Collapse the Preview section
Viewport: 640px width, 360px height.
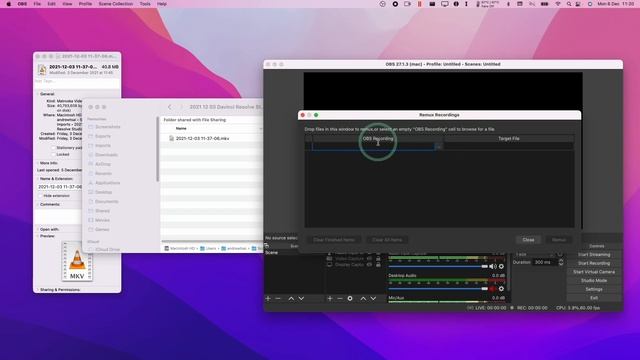(x=38, y=236)
